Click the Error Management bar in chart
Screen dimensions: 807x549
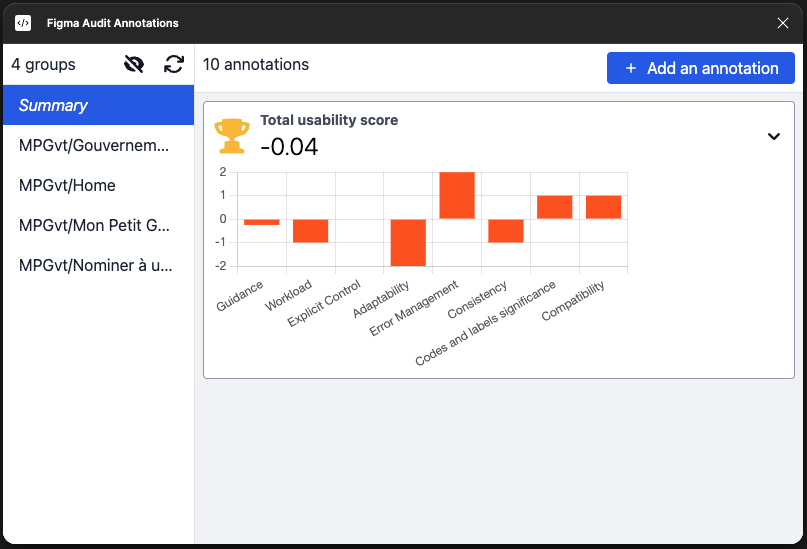pos(457,196)
